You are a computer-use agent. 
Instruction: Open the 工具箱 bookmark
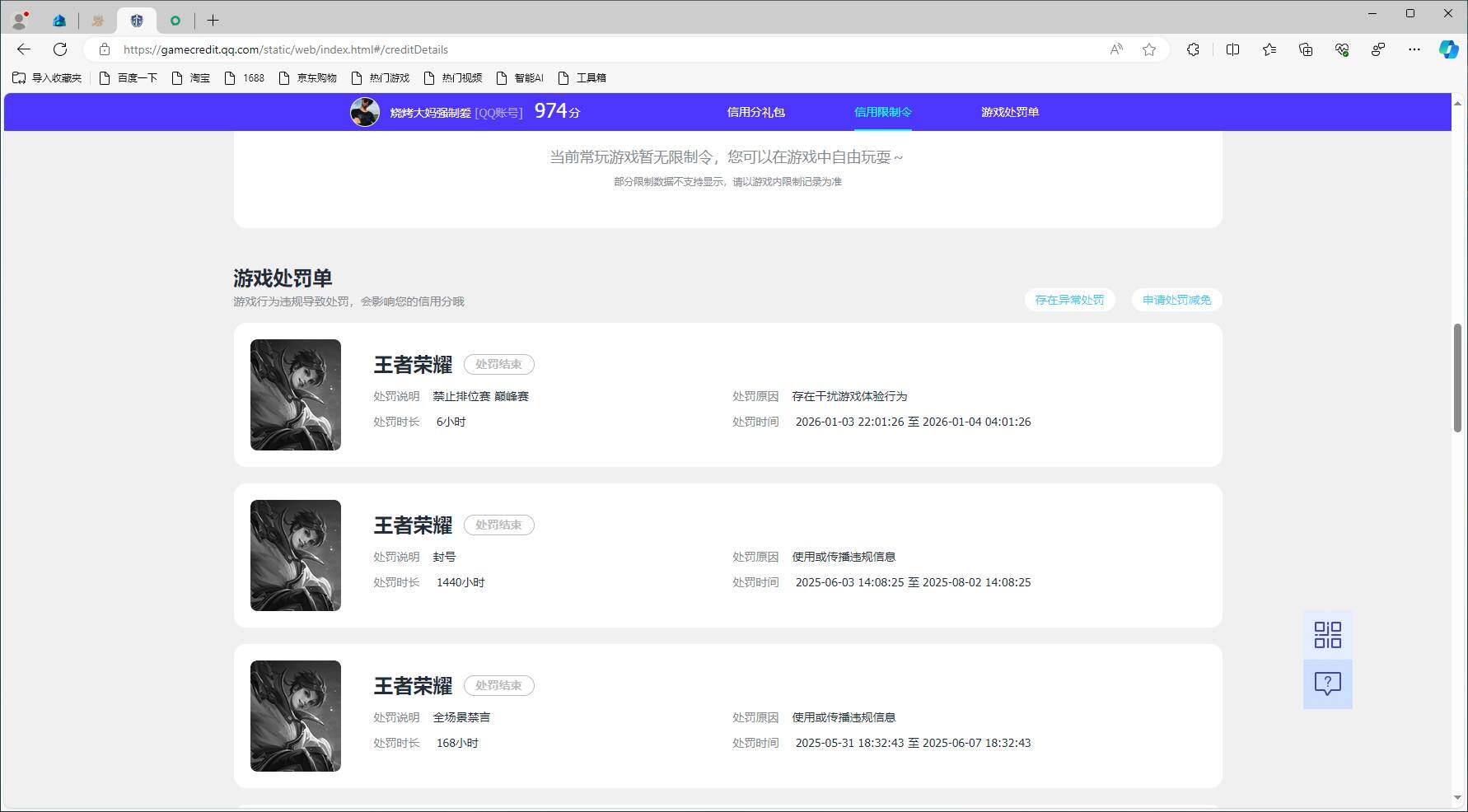[x=582, y=77]
